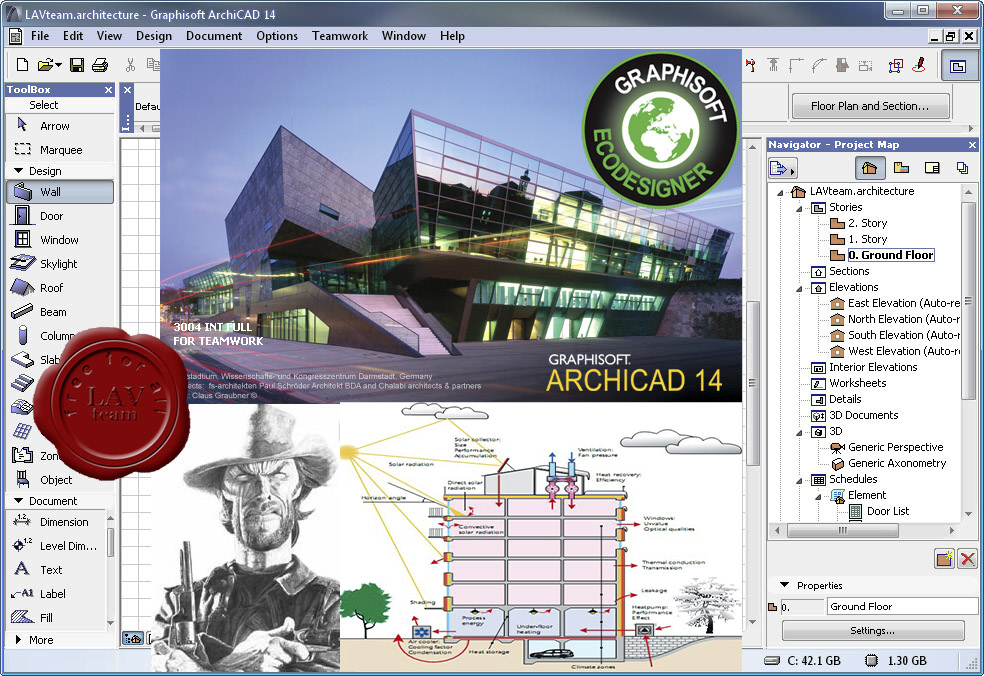Select the Skylight tool
The image size is (984, 676).
click(60, 264)
